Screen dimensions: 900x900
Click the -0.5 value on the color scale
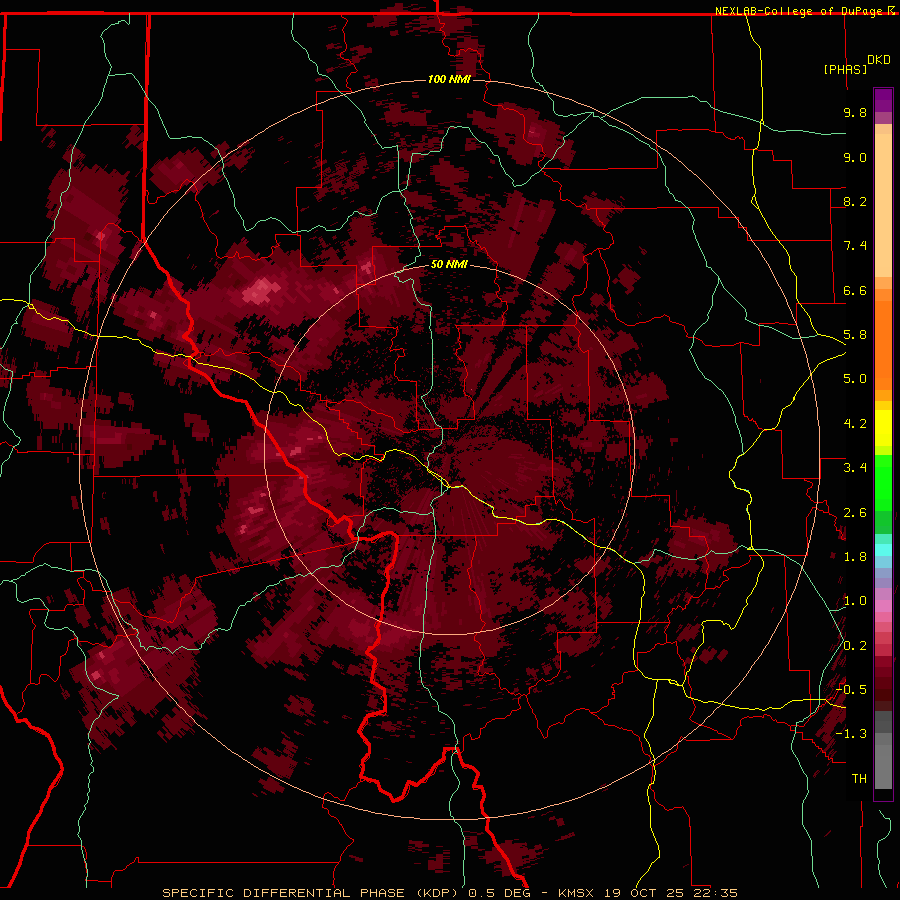tap(851, 690)
